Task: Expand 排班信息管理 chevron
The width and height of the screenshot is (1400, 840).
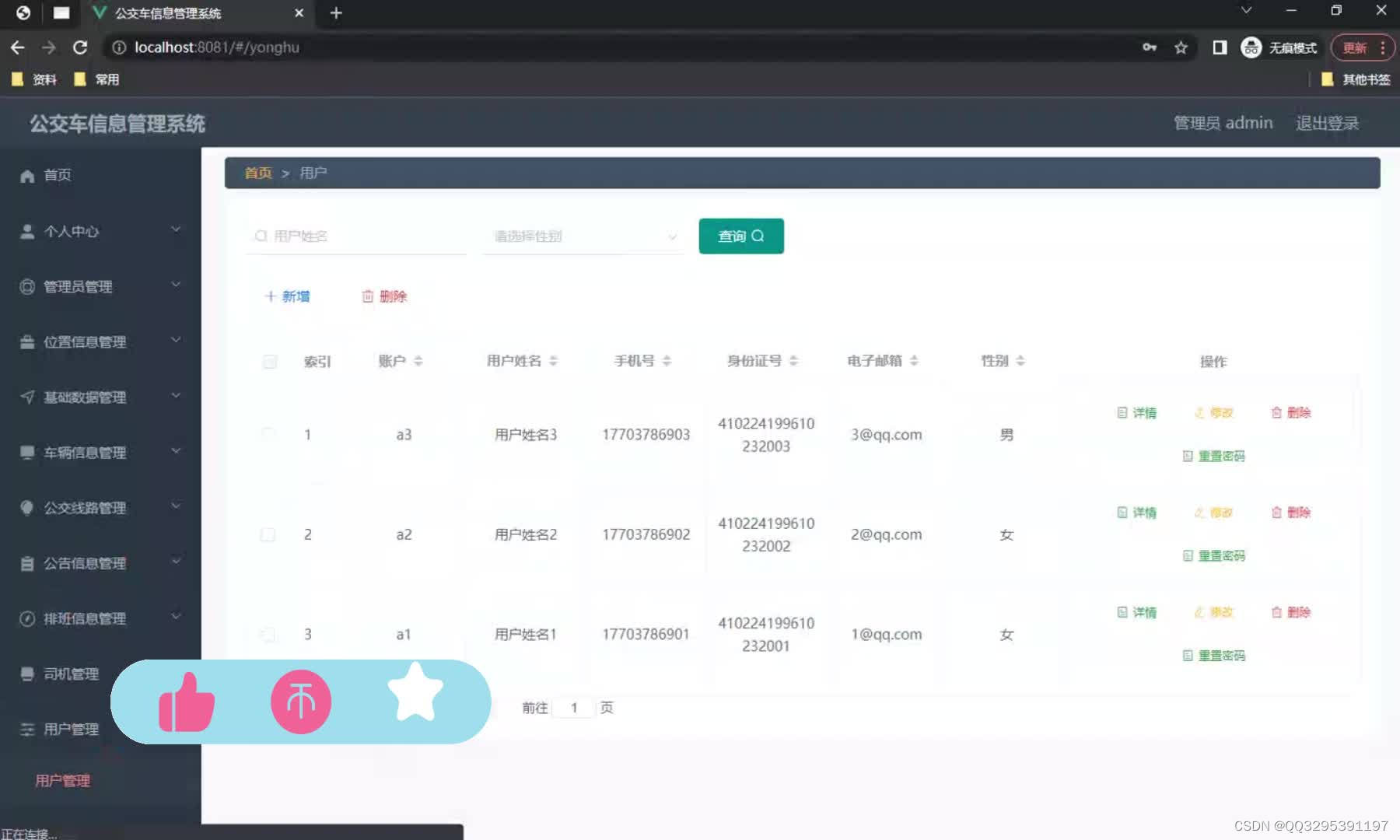Action: pyautogui.click(x=176, y=616)
